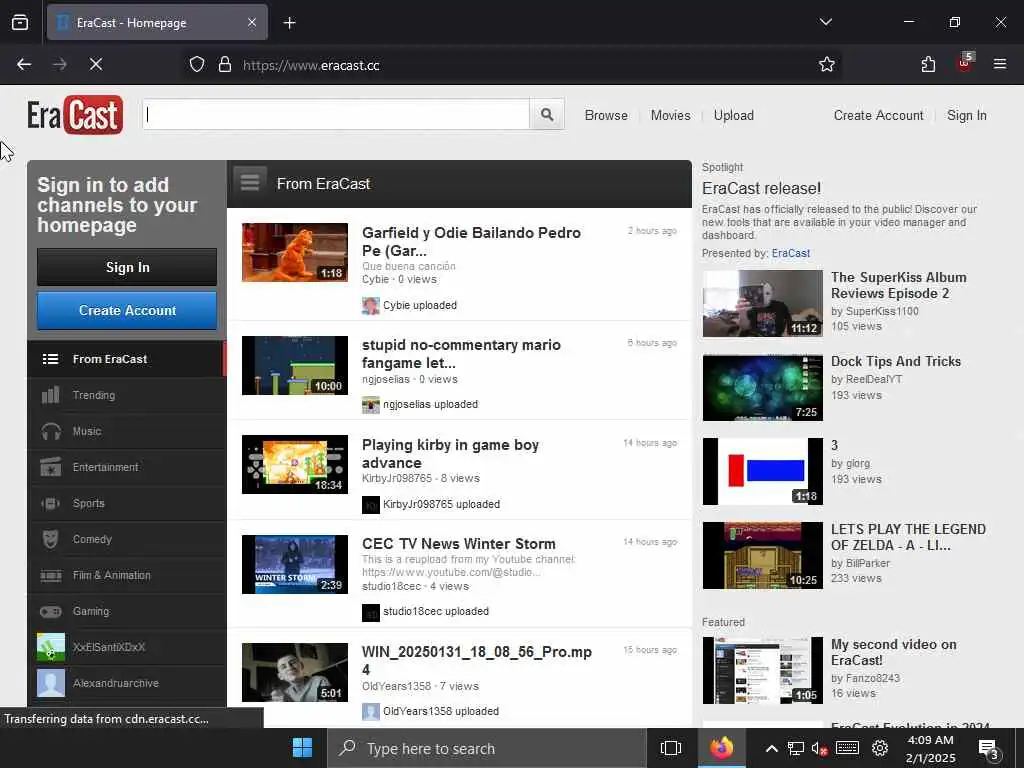Open CEC TV News Winter Storm title
The image size is (1024, 768).
click(458, 544)
